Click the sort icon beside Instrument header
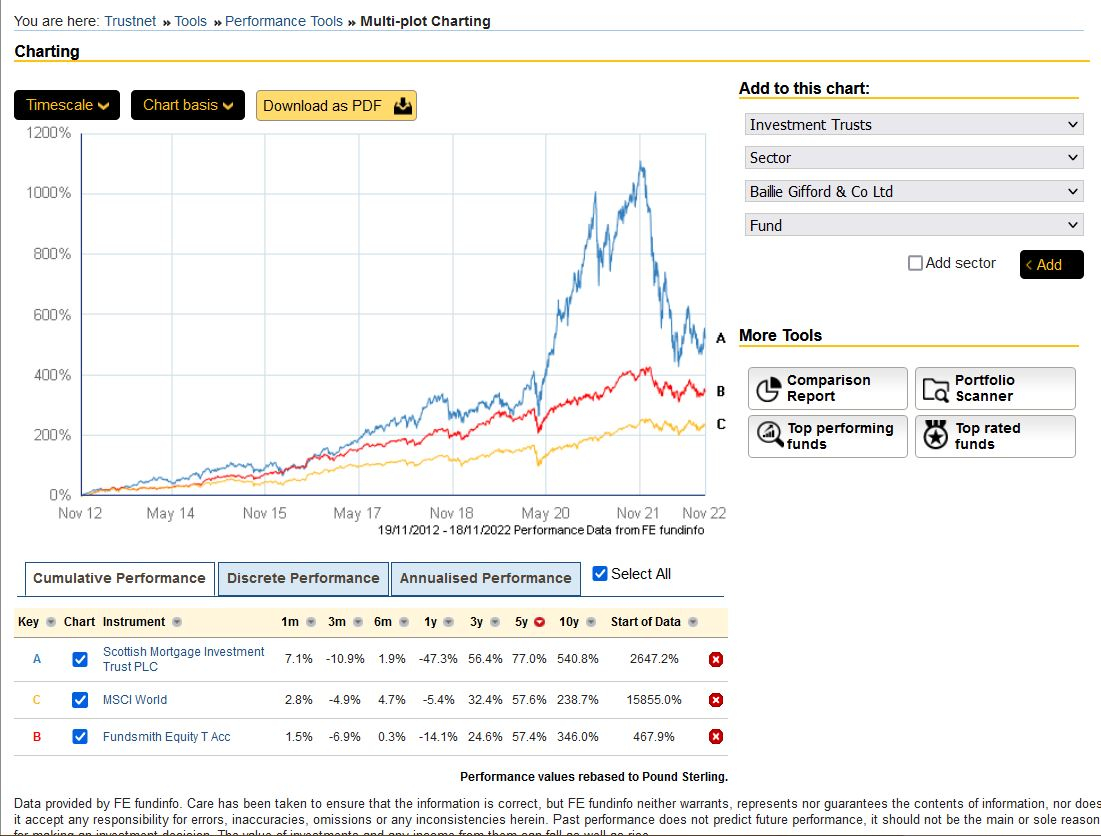This screenshot has width=1101, height=836. point(177,622)
